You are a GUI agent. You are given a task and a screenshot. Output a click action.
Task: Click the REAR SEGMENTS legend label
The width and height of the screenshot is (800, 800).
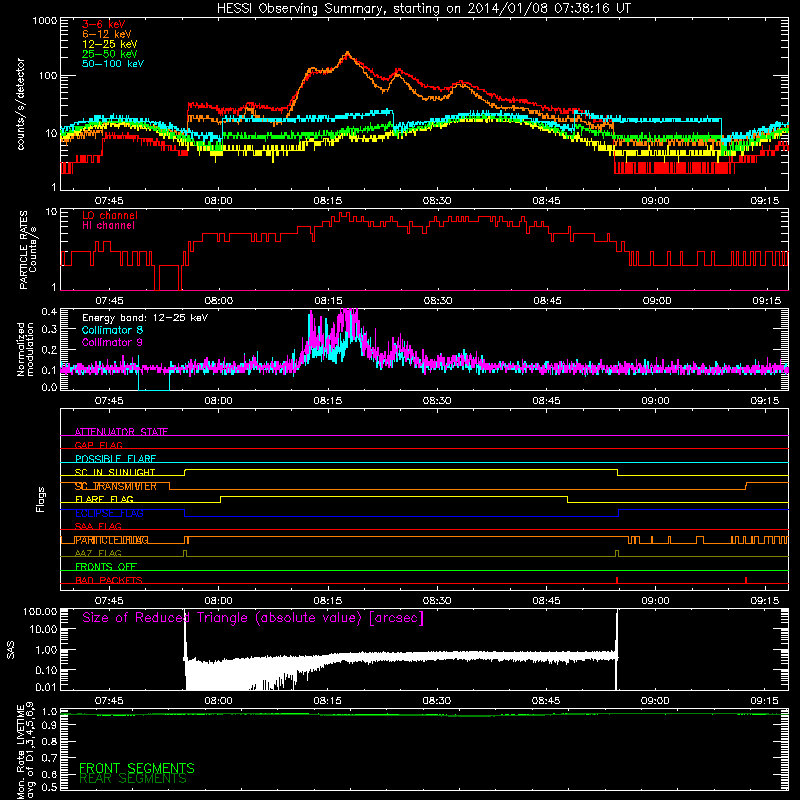pos(133,779)
